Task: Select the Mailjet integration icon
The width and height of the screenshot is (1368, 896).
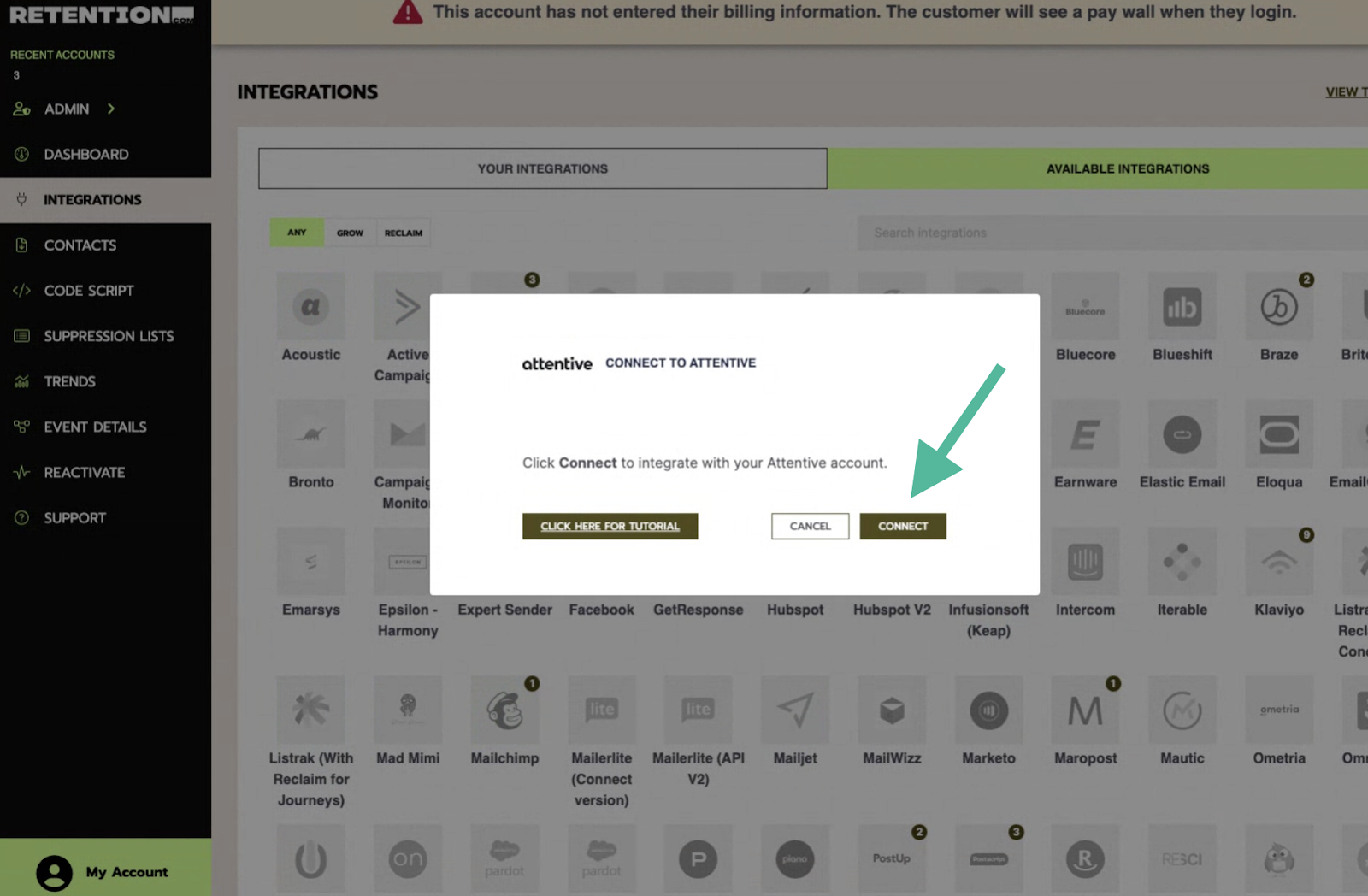Action: click(795, 710)
